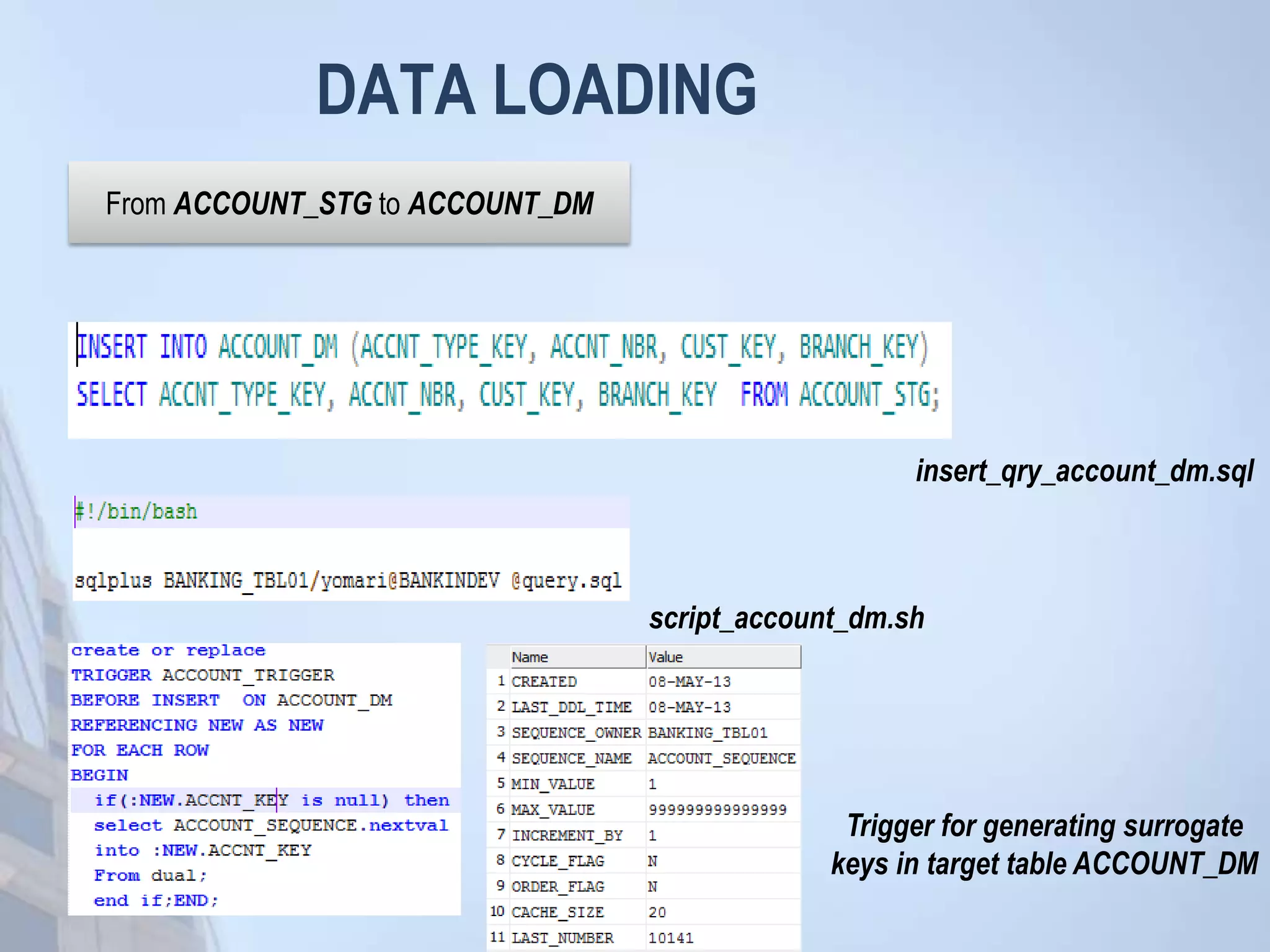Click SEQUENCE_NAME cell
The image size is (1270, 952).
tap(577, 759)
